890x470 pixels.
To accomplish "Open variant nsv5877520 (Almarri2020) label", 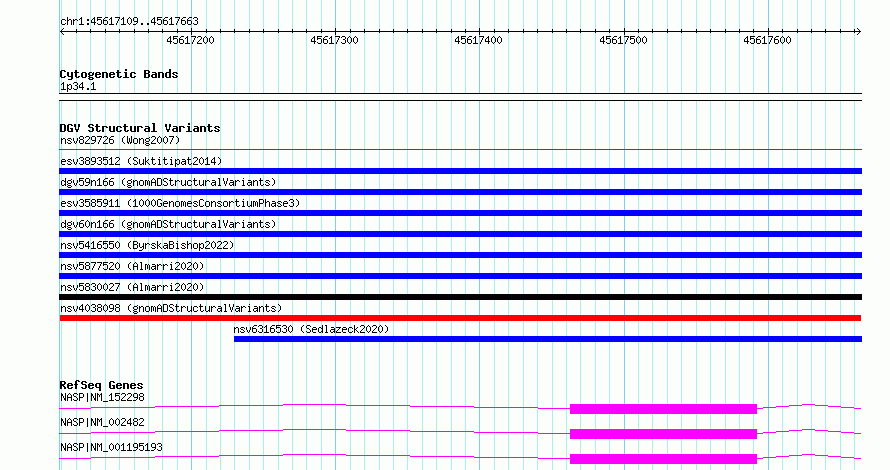I will [x=132, y=266].
